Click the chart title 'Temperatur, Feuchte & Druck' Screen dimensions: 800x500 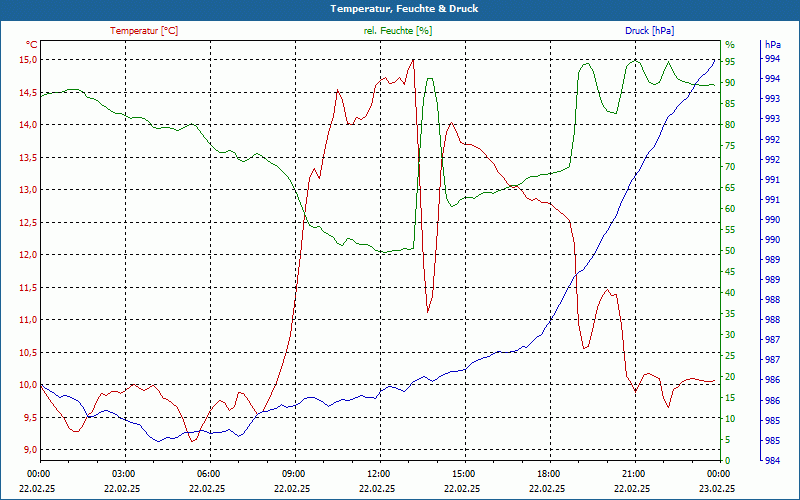pos(404,9)
